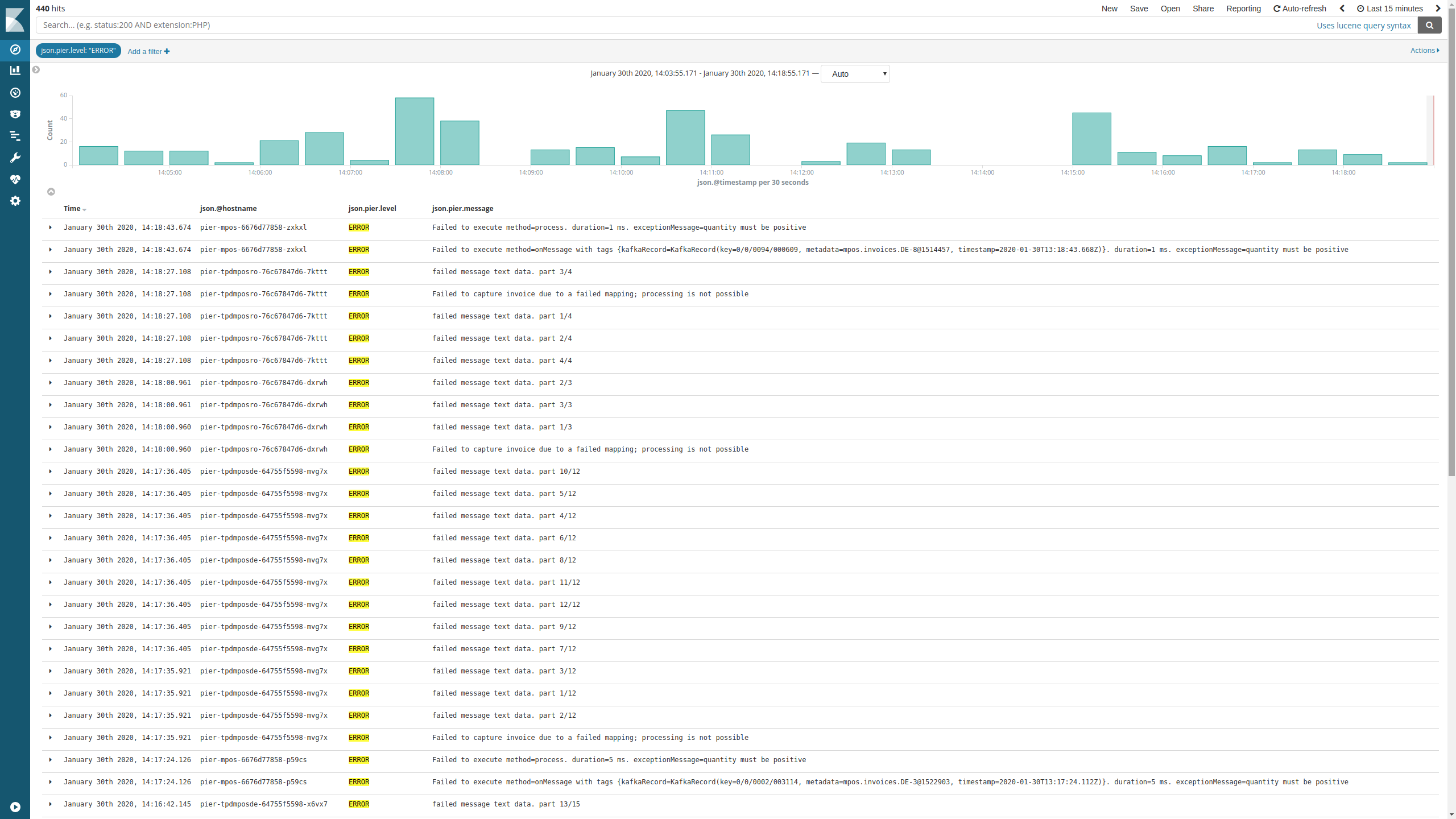Expand the first document row arrow

point(51,227)
